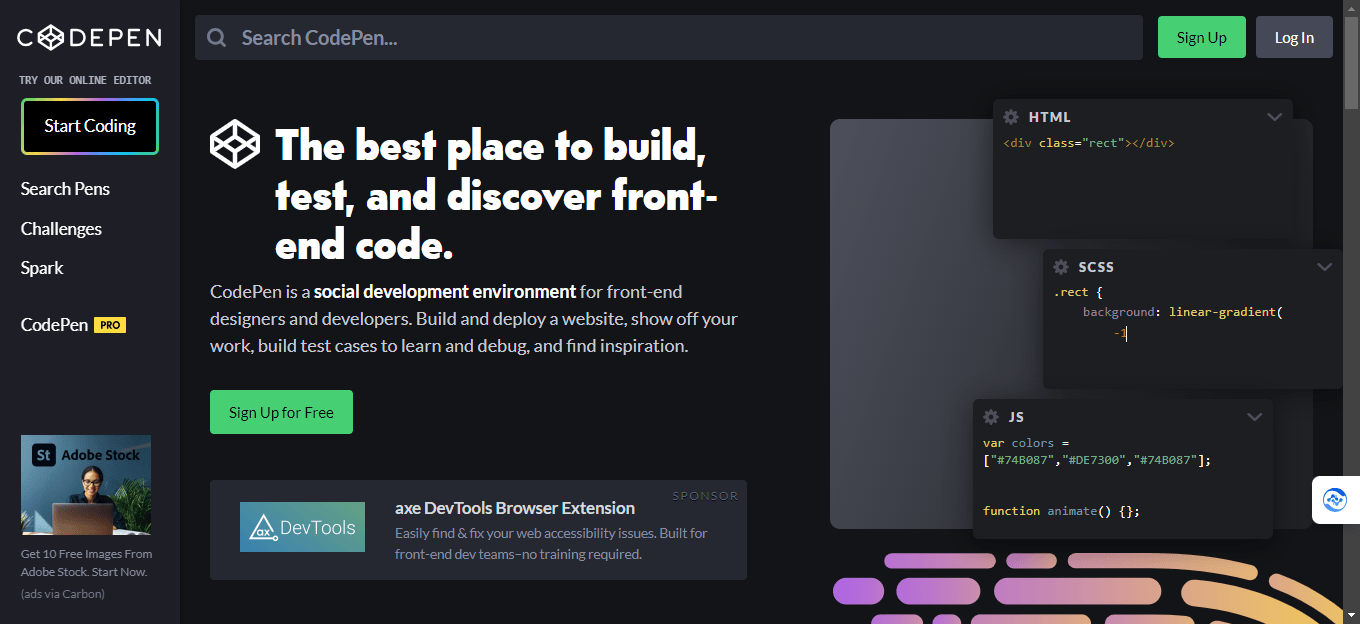Click the CodePen cube icon beside the headline
The width and height of the screenshot is (1360, 624).
235,144
